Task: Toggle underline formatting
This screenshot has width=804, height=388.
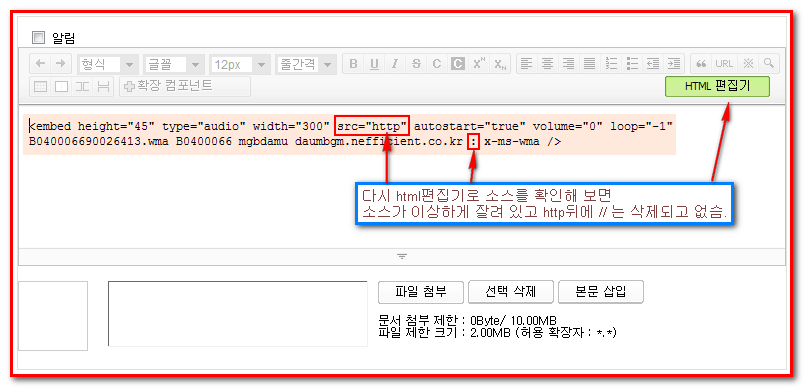Action: [x=374, y=64]
